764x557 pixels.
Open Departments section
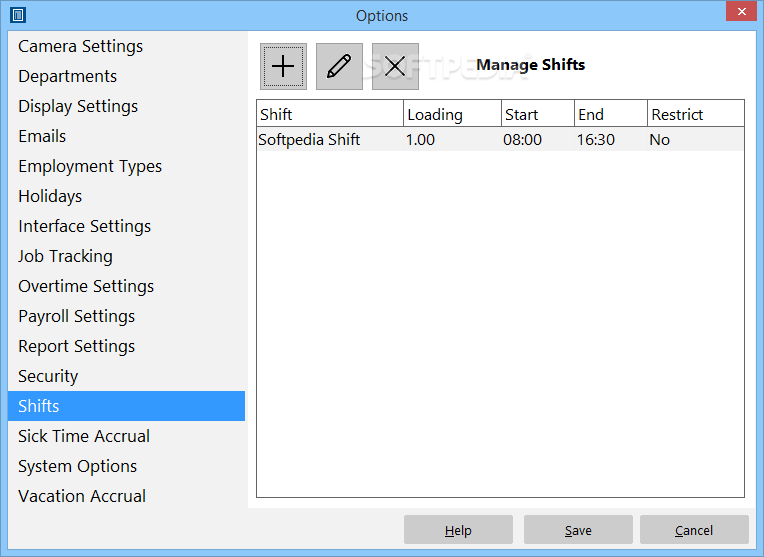[126, 76]
